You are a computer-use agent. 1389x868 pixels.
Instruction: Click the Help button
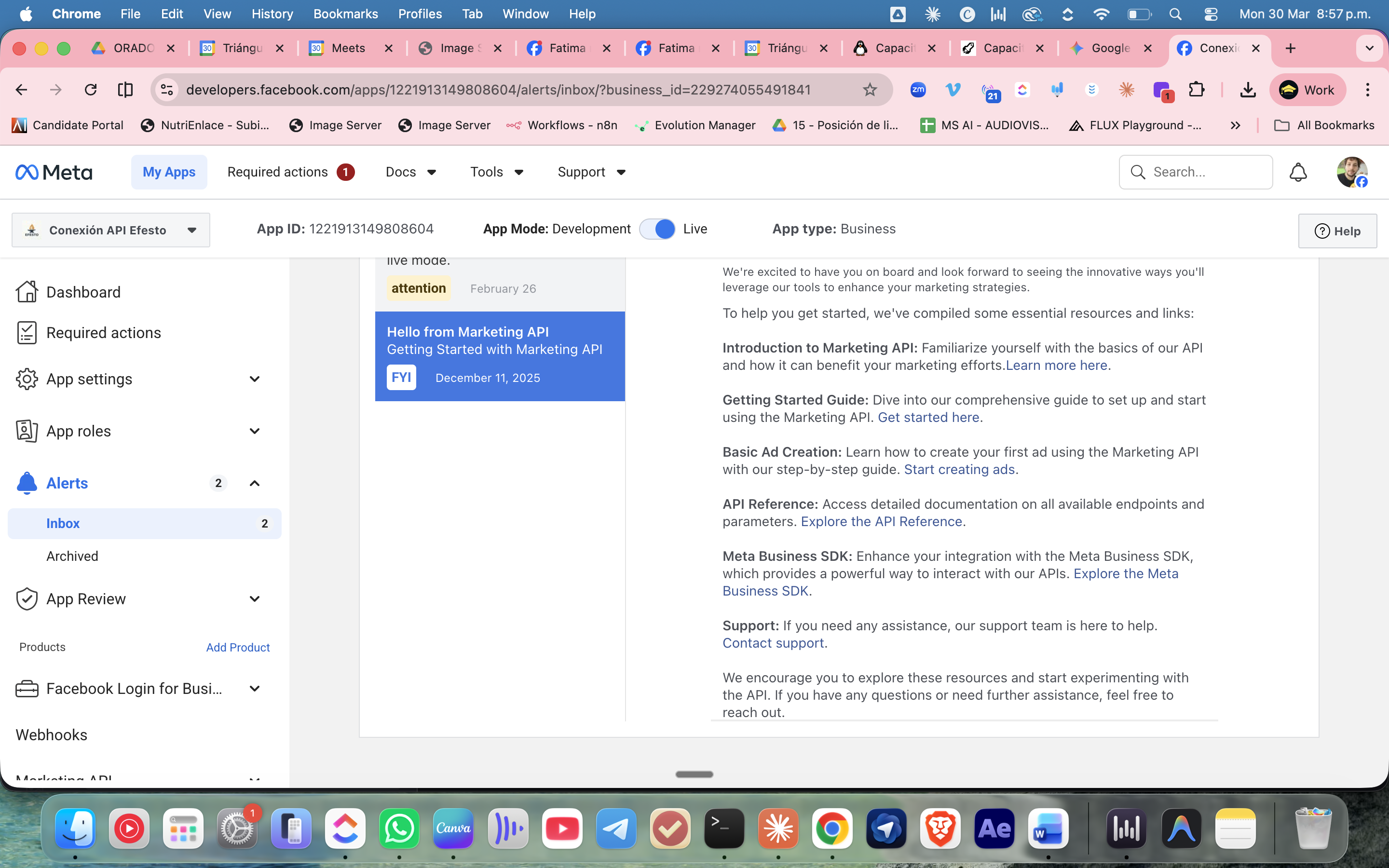1337,231
